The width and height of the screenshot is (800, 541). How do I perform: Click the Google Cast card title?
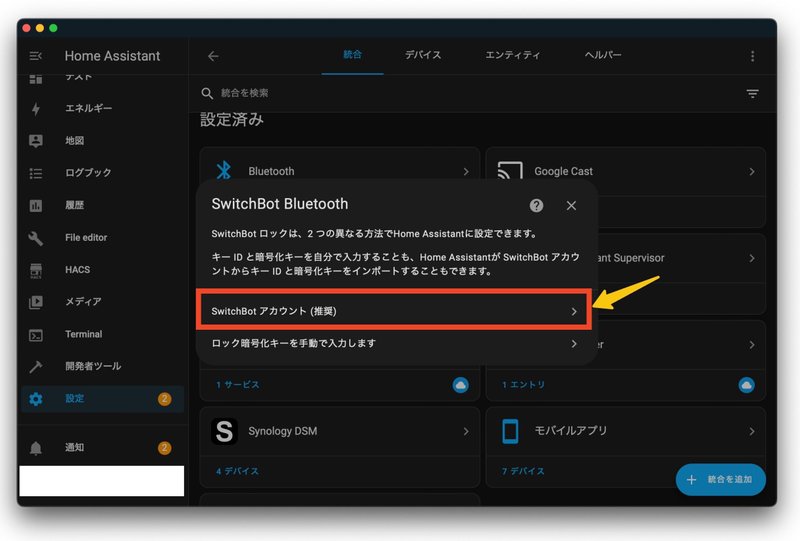pos(563,171)
